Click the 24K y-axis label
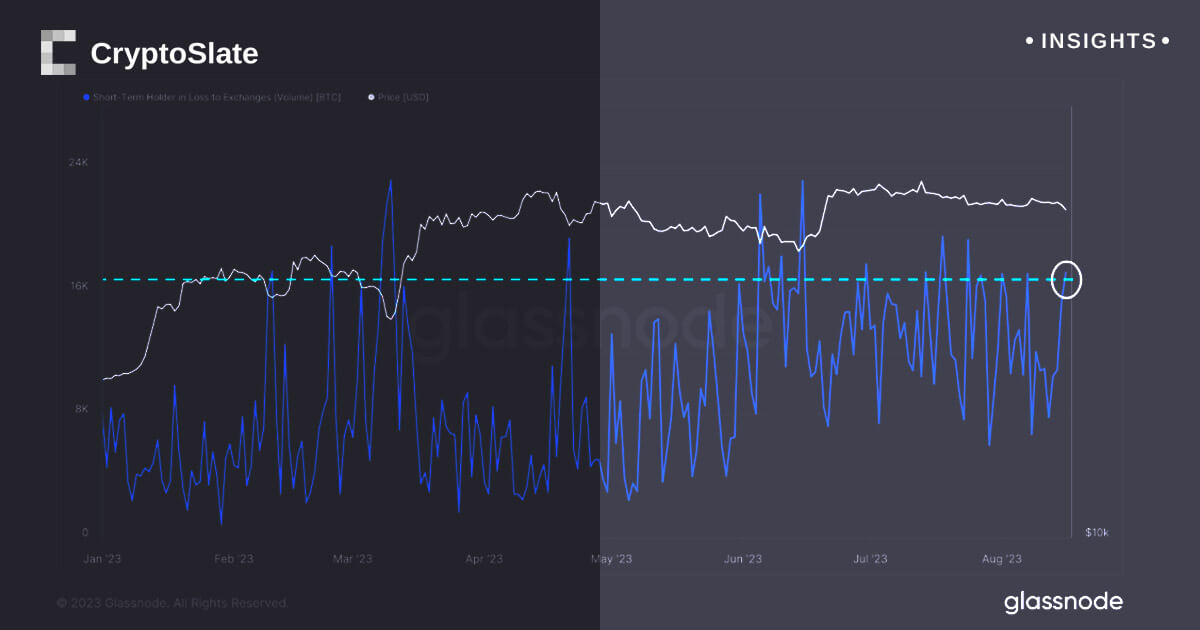The image size is (1200, 630). (x=79, y=162)
